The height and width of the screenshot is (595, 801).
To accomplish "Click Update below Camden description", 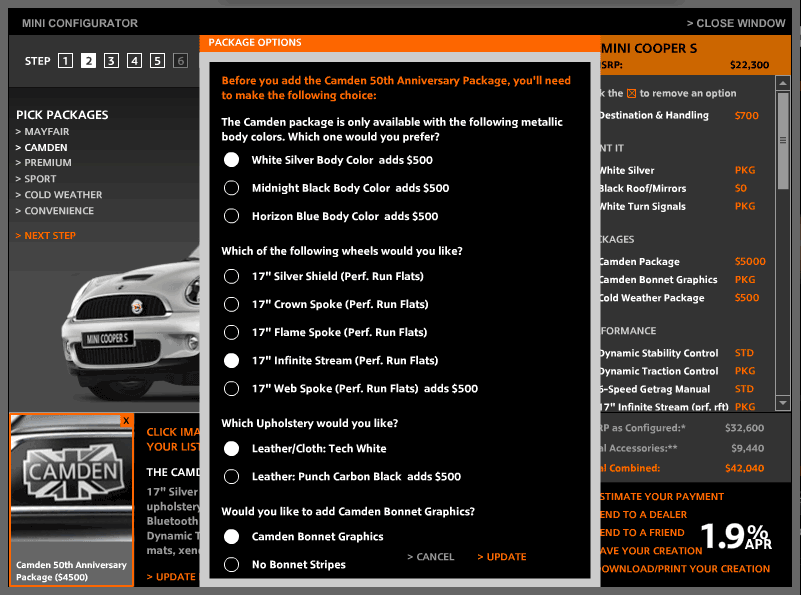I will click(171, 577).
